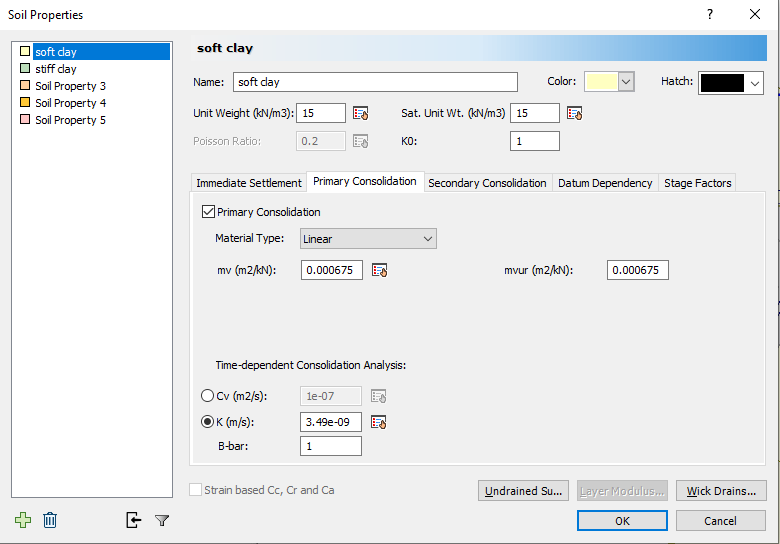This screenshot has width=780, height=544.
Task: Click the Unit Weight (kN/m3) field
Action: click(321, 113)
